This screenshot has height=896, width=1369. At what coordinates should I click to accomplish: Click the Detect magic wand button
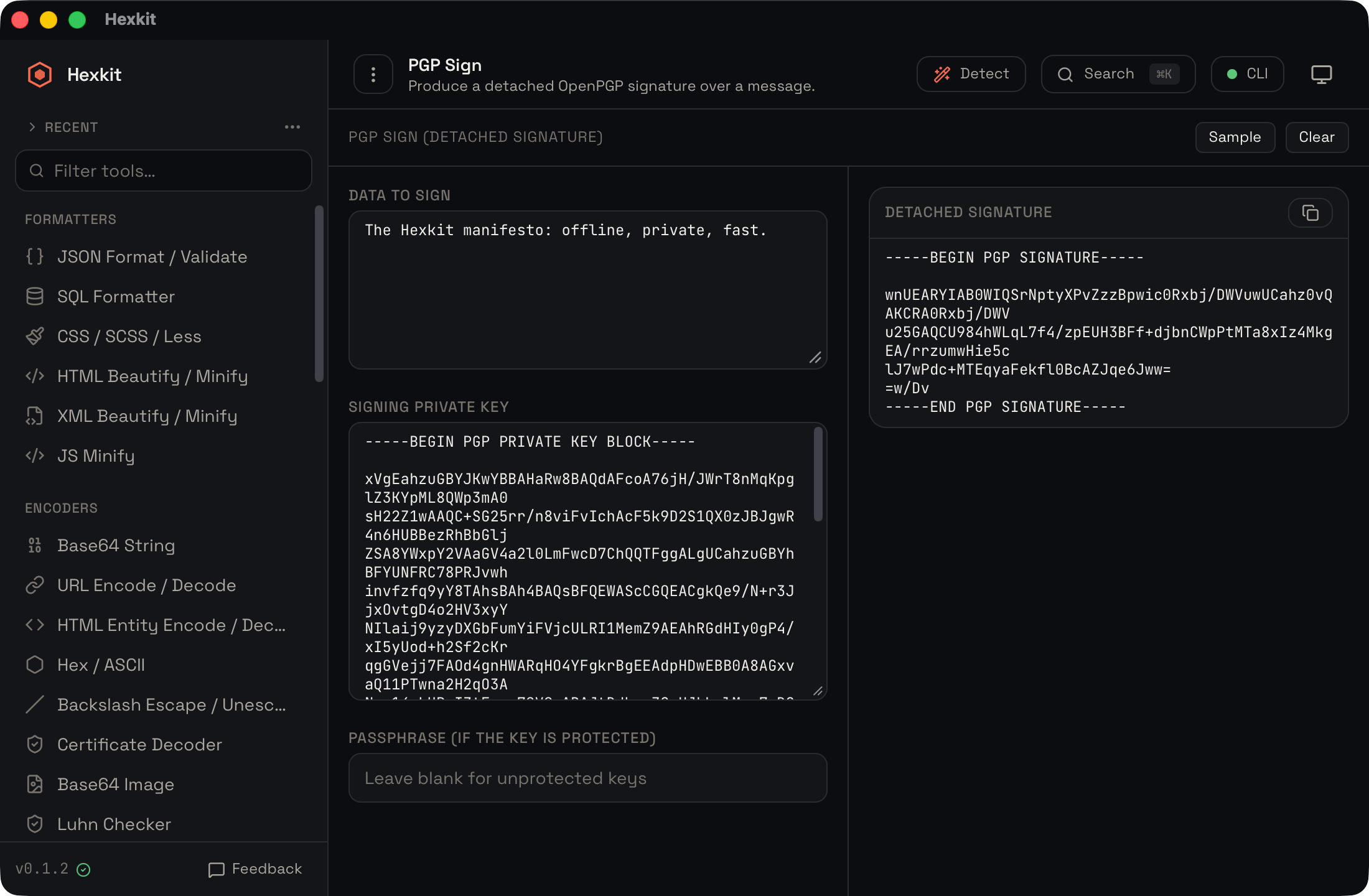pyautogui.click(x=971, y=74)
